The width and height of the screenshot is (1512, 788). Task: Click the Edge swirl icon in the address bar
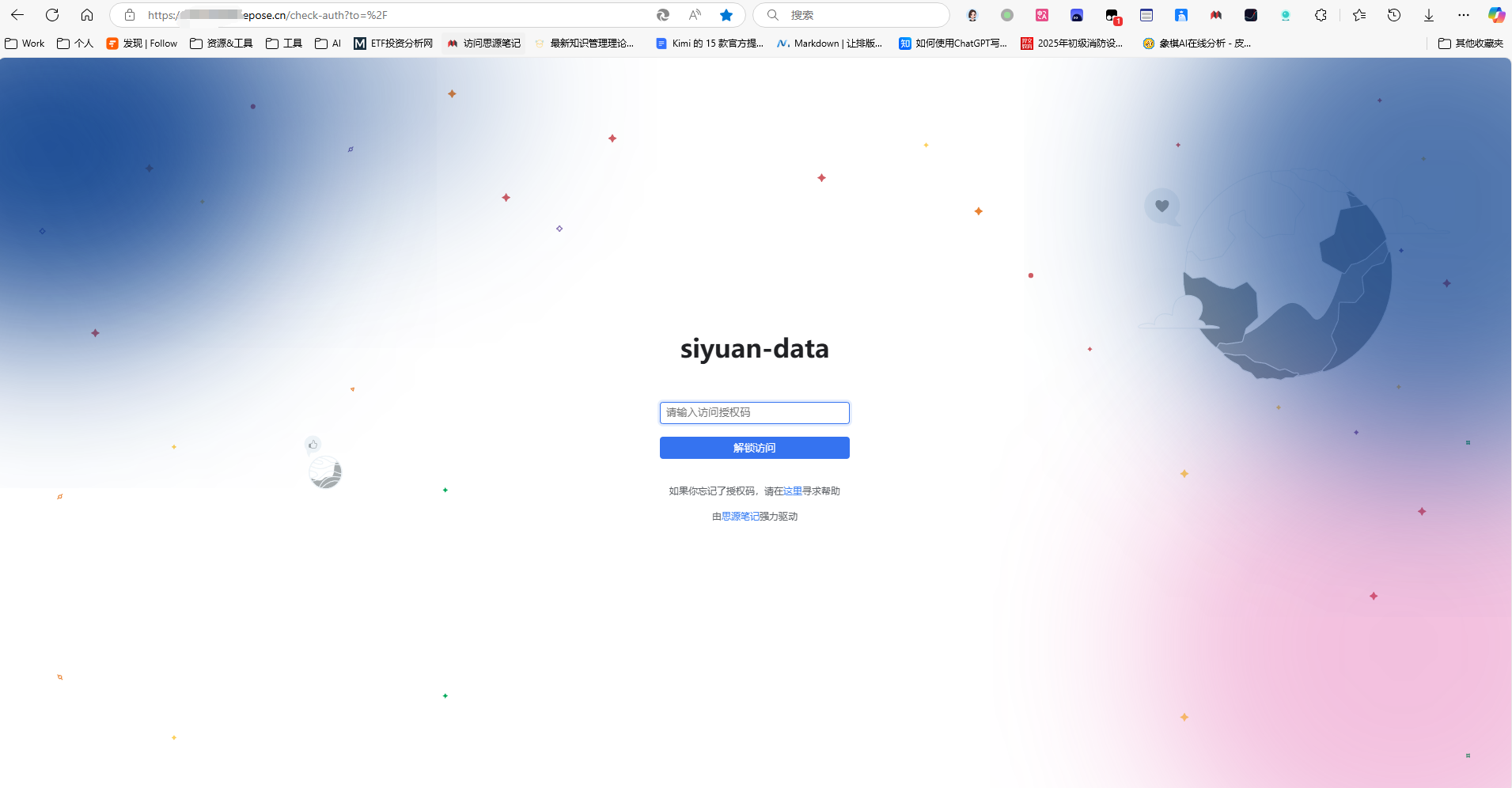click(x=663, y=15)
